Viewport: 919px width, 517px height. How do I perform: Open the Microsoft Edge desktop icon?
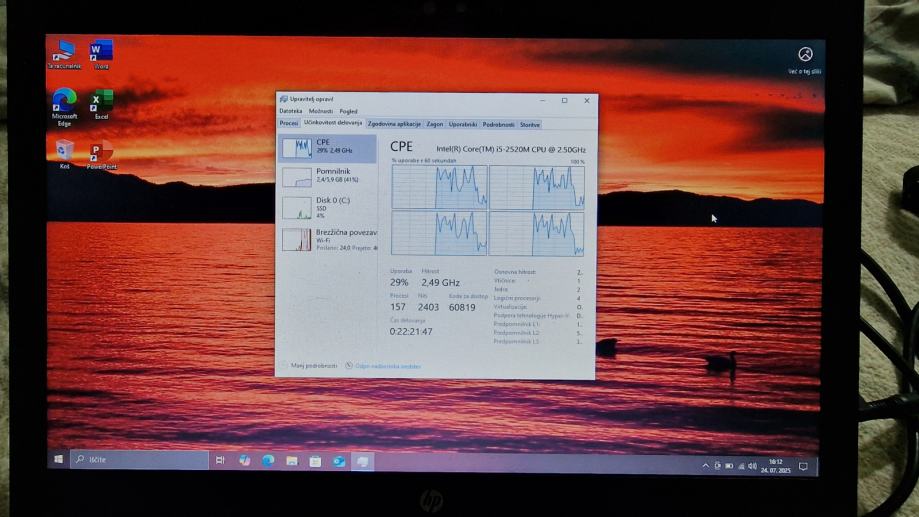64,102
